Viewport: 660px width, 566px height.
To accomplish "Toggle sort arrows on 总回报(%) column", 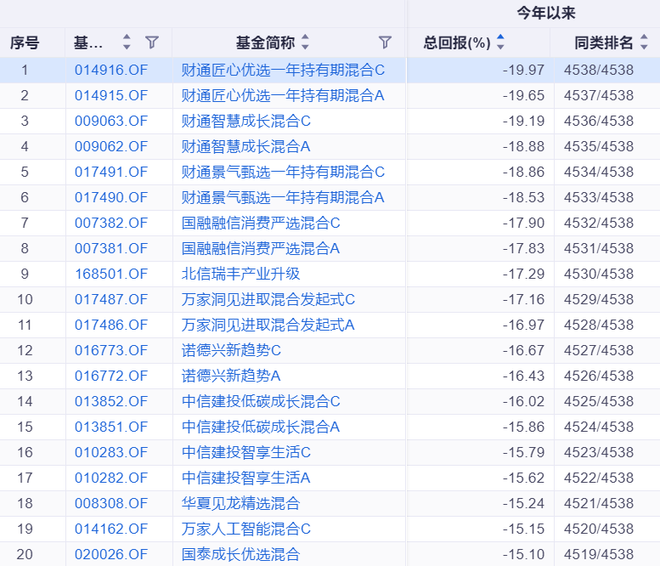I will [x=501, y=42].
